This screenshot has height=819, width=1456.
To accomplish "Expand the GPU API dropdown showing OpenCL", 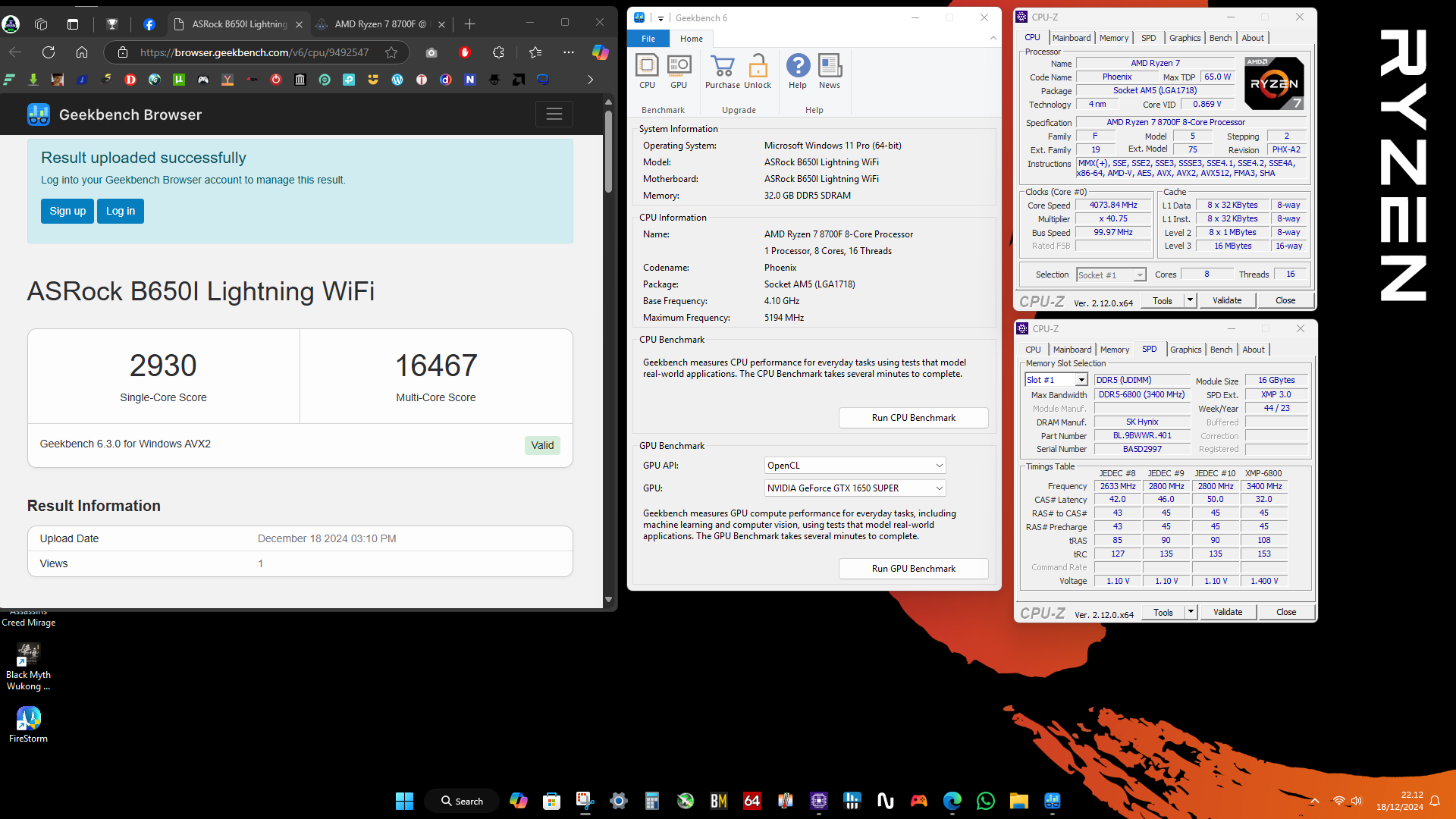I will pos(855,466).
